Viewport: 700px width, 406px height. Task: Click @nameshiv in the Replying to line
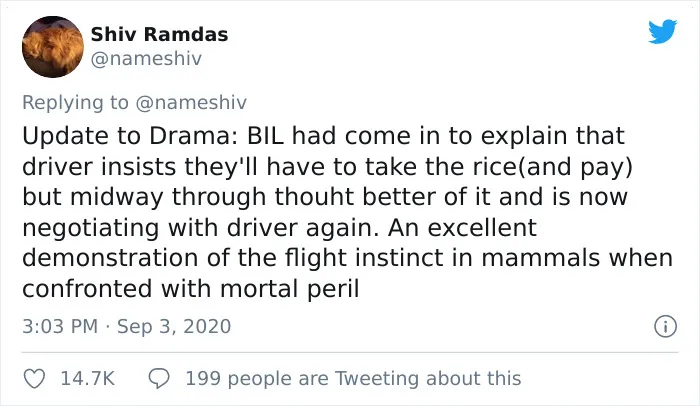tap(191, 102)
